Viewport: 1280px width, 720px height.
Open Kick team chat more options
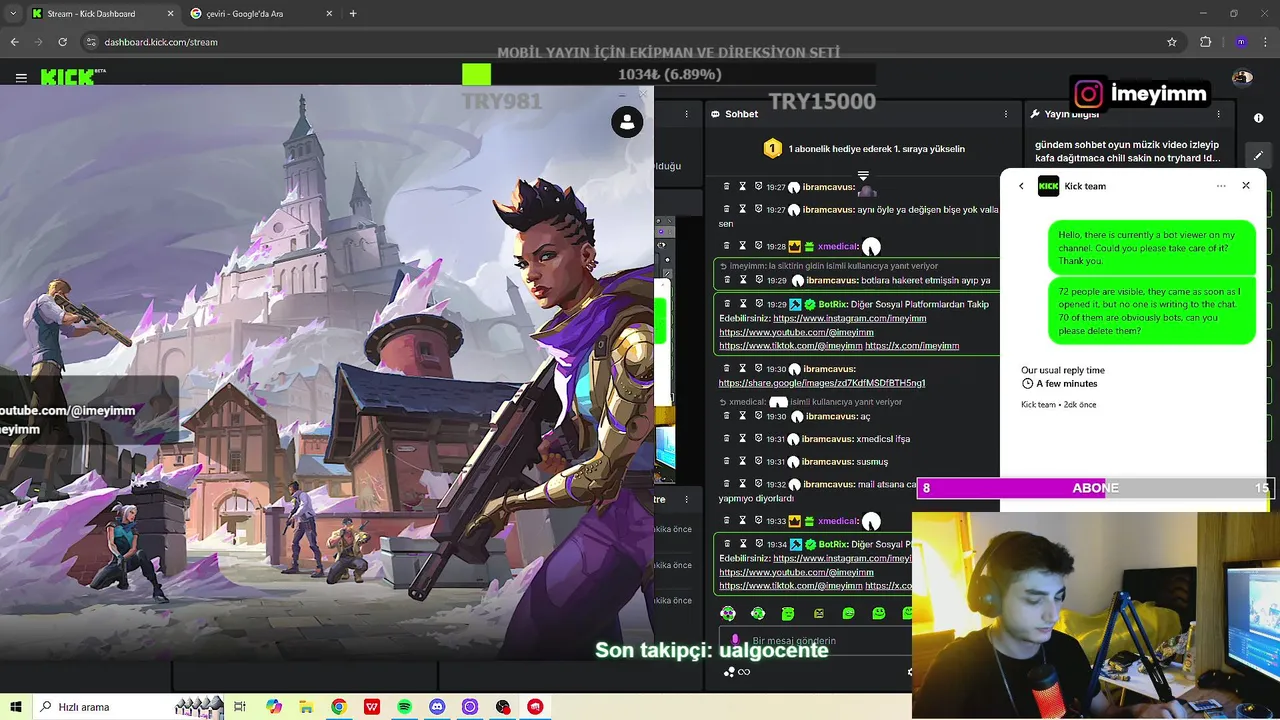[1221, 186]
